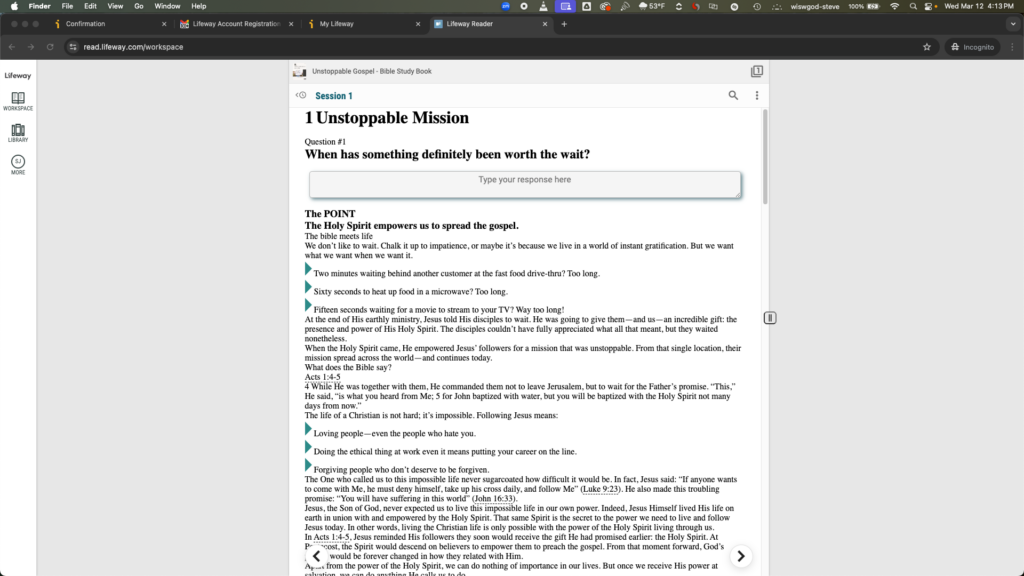Open the View menu
The image size is (1024, 576).
[115, 7]
